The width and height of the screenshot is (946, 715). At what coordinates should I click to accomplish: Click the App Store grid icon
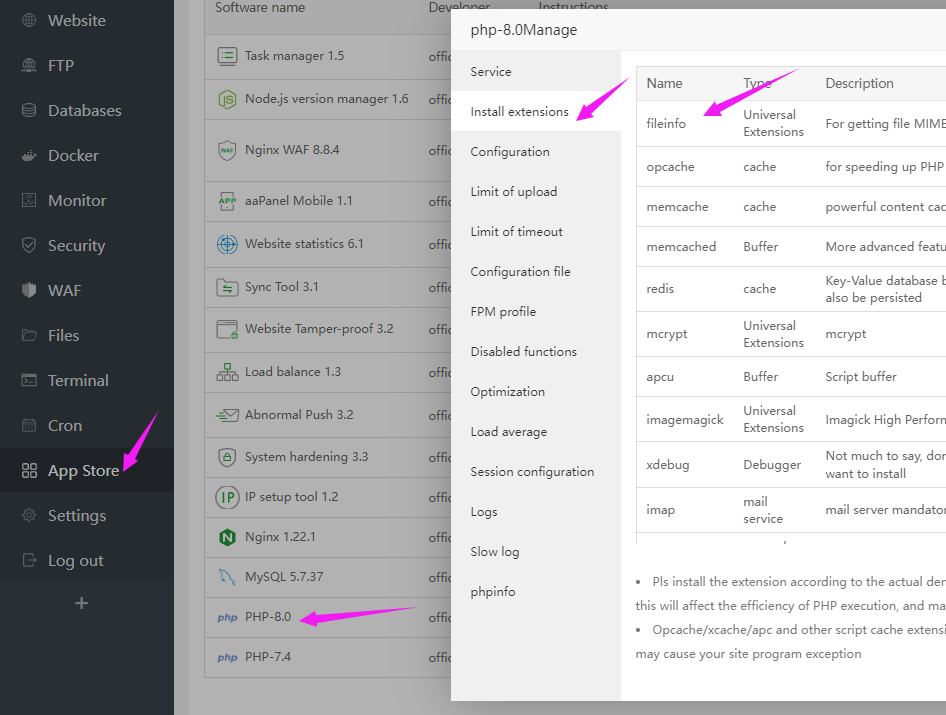(x=28, y=471)
